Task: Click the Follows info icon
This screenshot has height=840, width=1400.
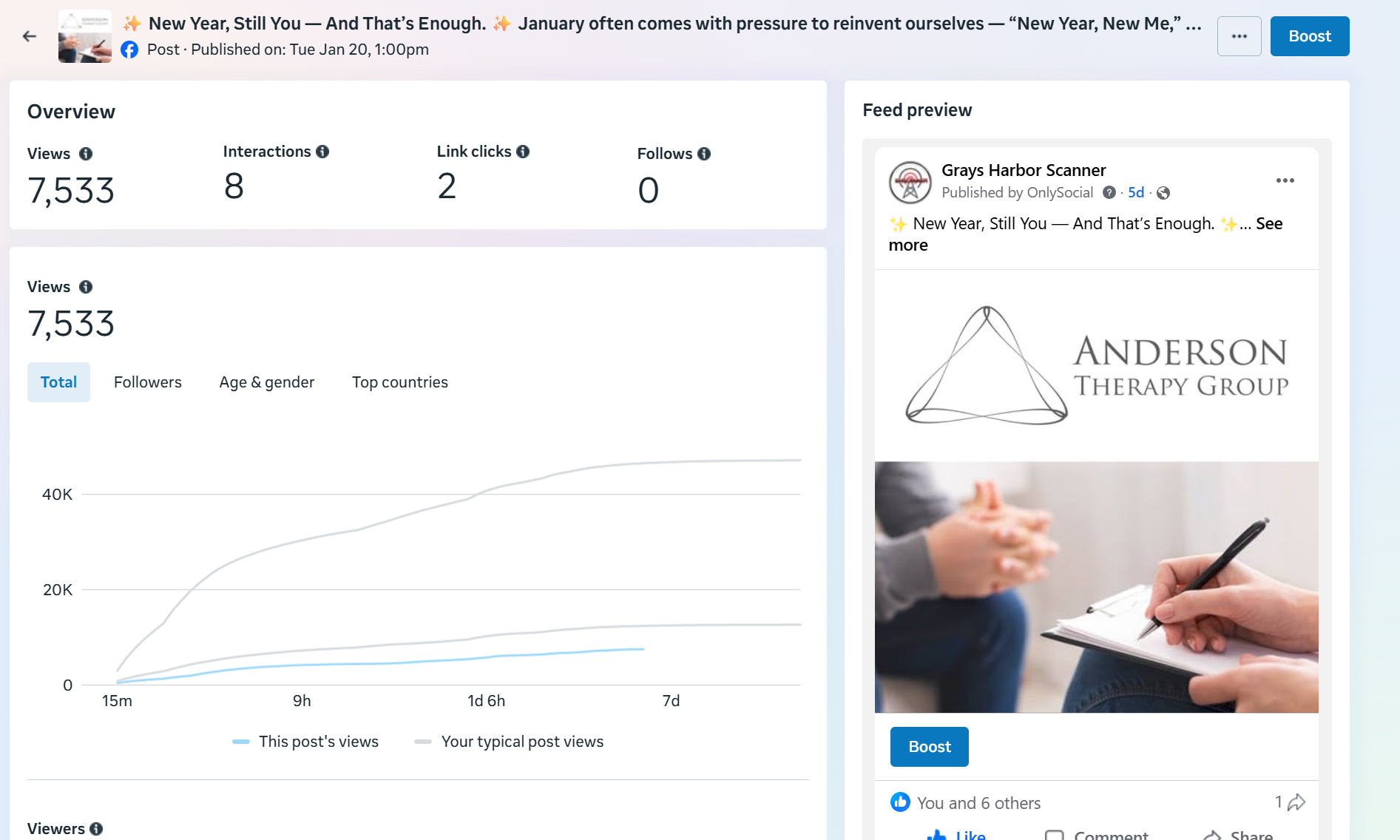Action: (704, 154)
